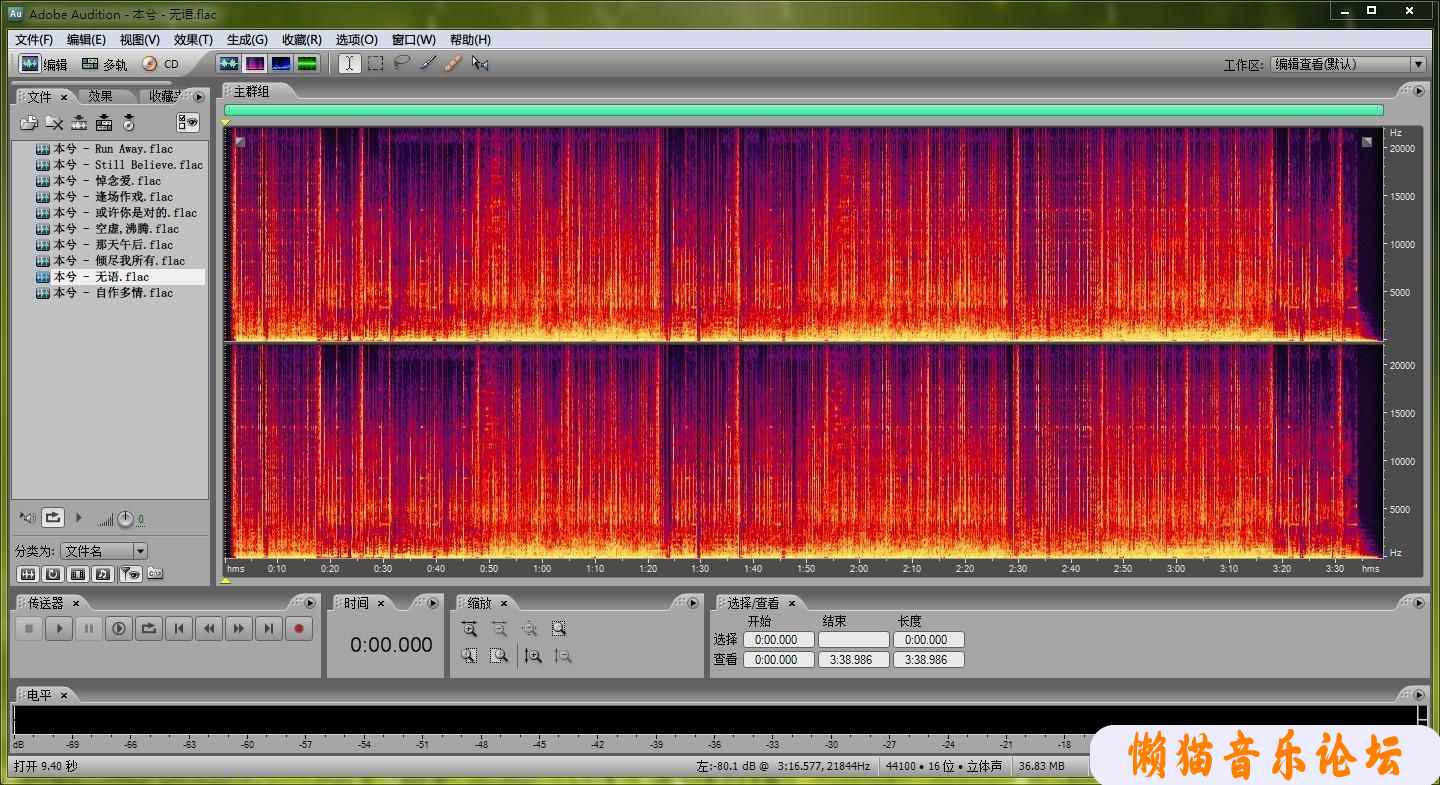Click Play from Cursor to End

coord(119,629)
